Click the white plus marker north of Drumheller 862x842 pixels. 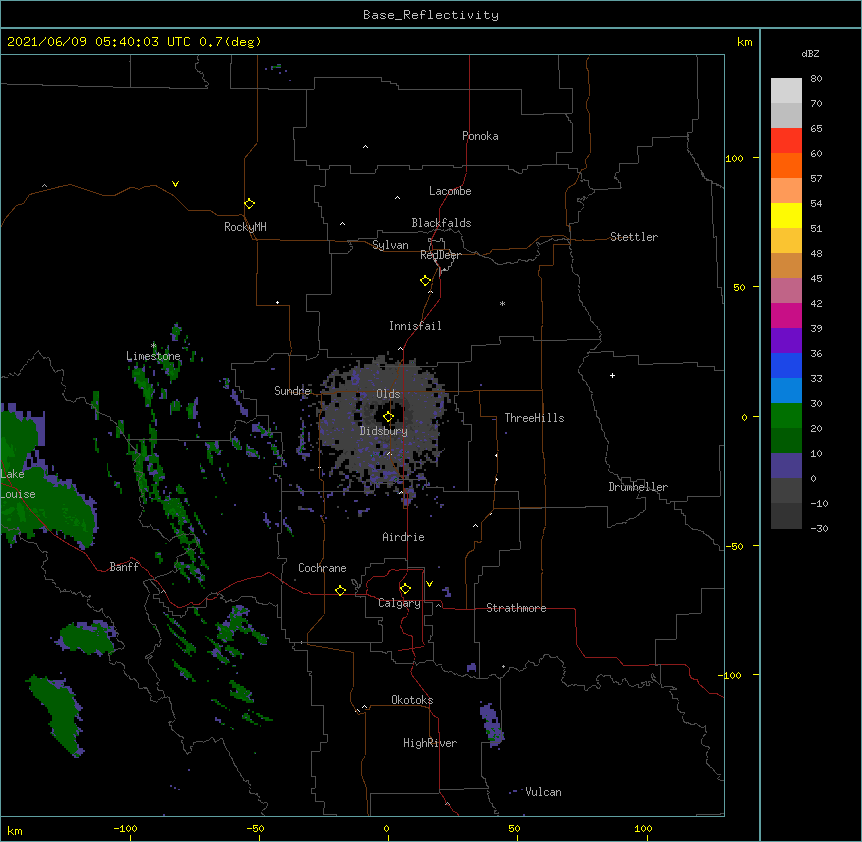pyautogui.click(x=612, y=375)
